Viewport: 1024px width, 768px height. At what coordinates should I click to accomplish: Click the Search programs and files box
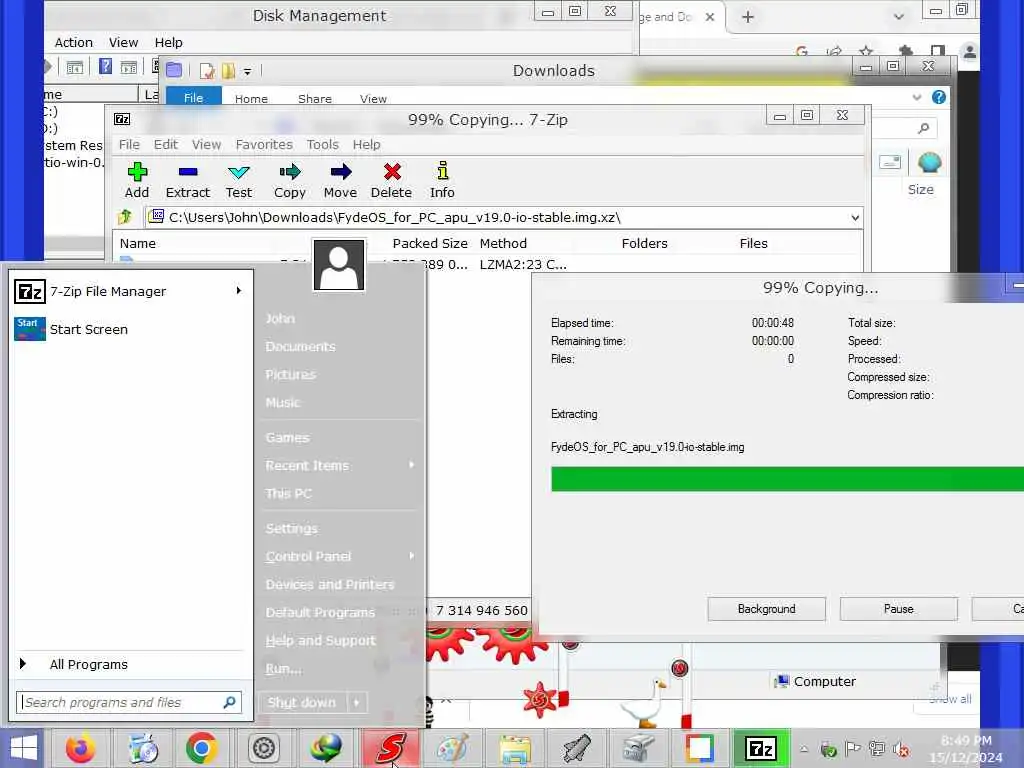point(129,702)
